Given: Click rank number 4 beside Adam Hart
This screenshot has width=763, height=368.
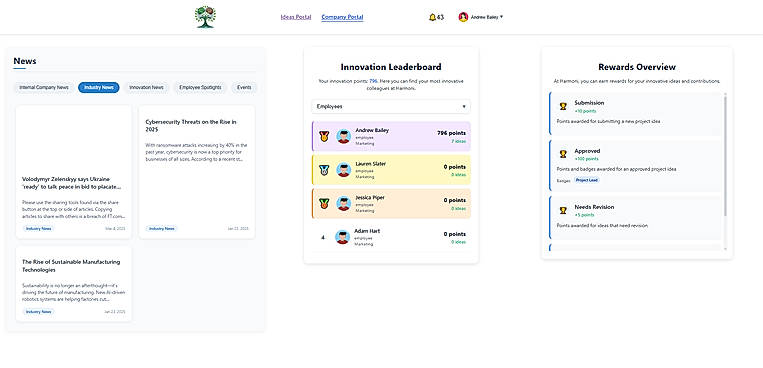Looking at the screenshot, I should [x=323, y=238].
